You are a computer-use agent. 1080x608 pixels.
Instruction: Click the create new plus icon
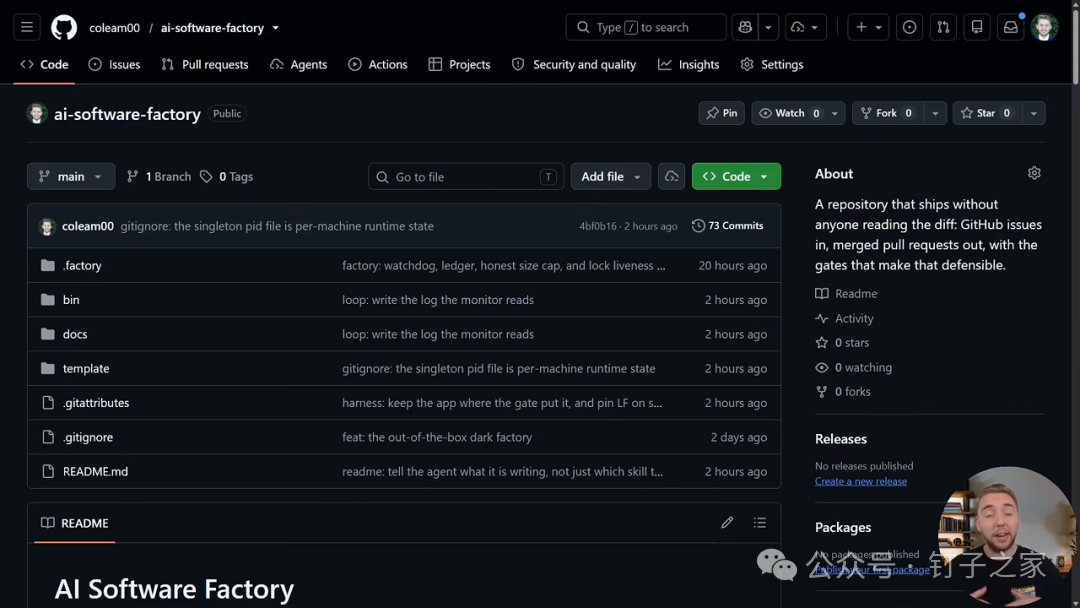861,28
